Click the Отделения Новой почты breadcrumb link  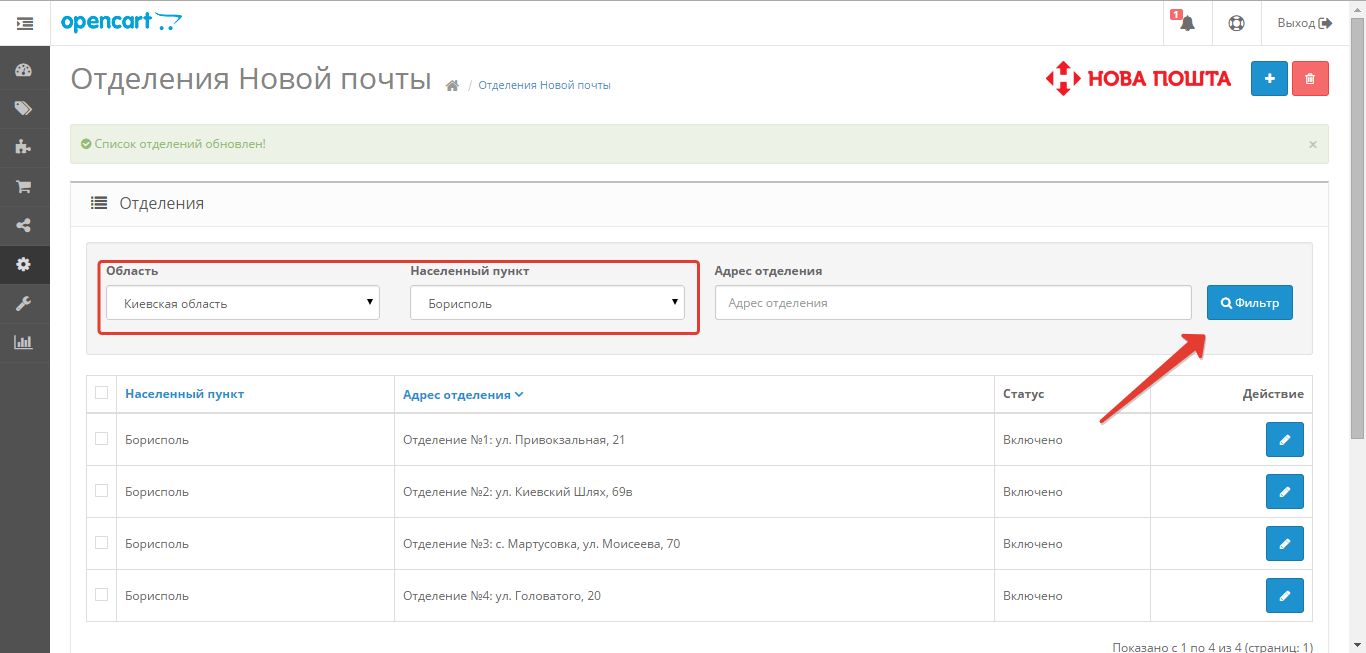click(x=544, y=85)
